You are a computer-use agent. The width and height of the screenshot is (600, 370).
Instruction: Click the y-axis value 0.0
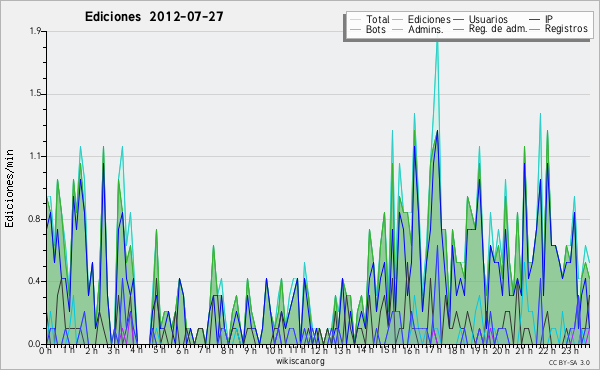click(35, 344)
